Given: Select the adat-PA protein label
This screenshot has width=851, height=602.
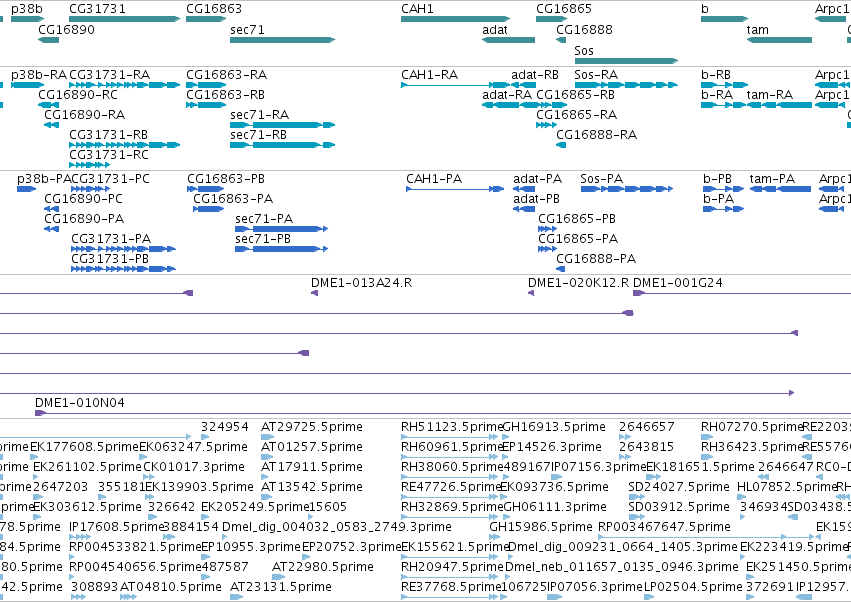Looking at the screenshot, I should click(538, 179).
